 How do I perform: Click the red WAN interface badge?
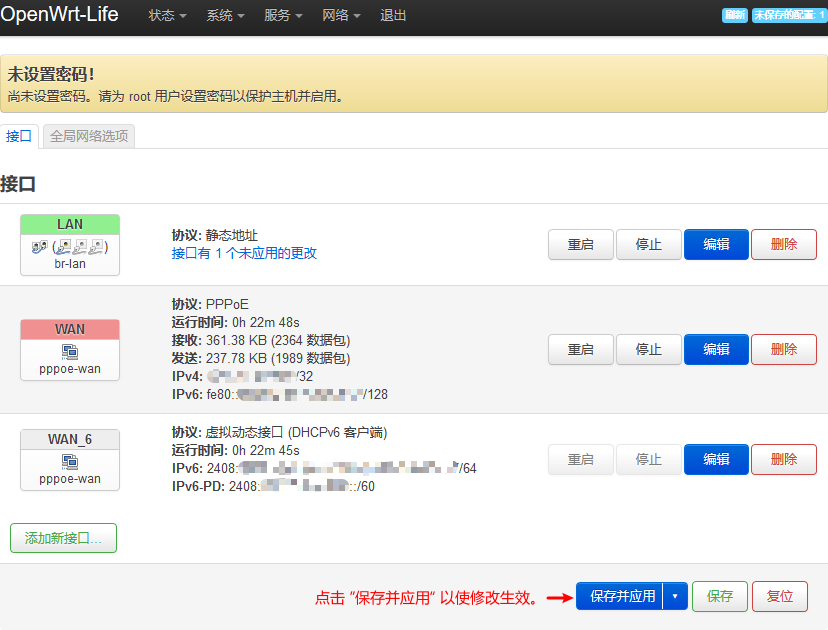70,329
